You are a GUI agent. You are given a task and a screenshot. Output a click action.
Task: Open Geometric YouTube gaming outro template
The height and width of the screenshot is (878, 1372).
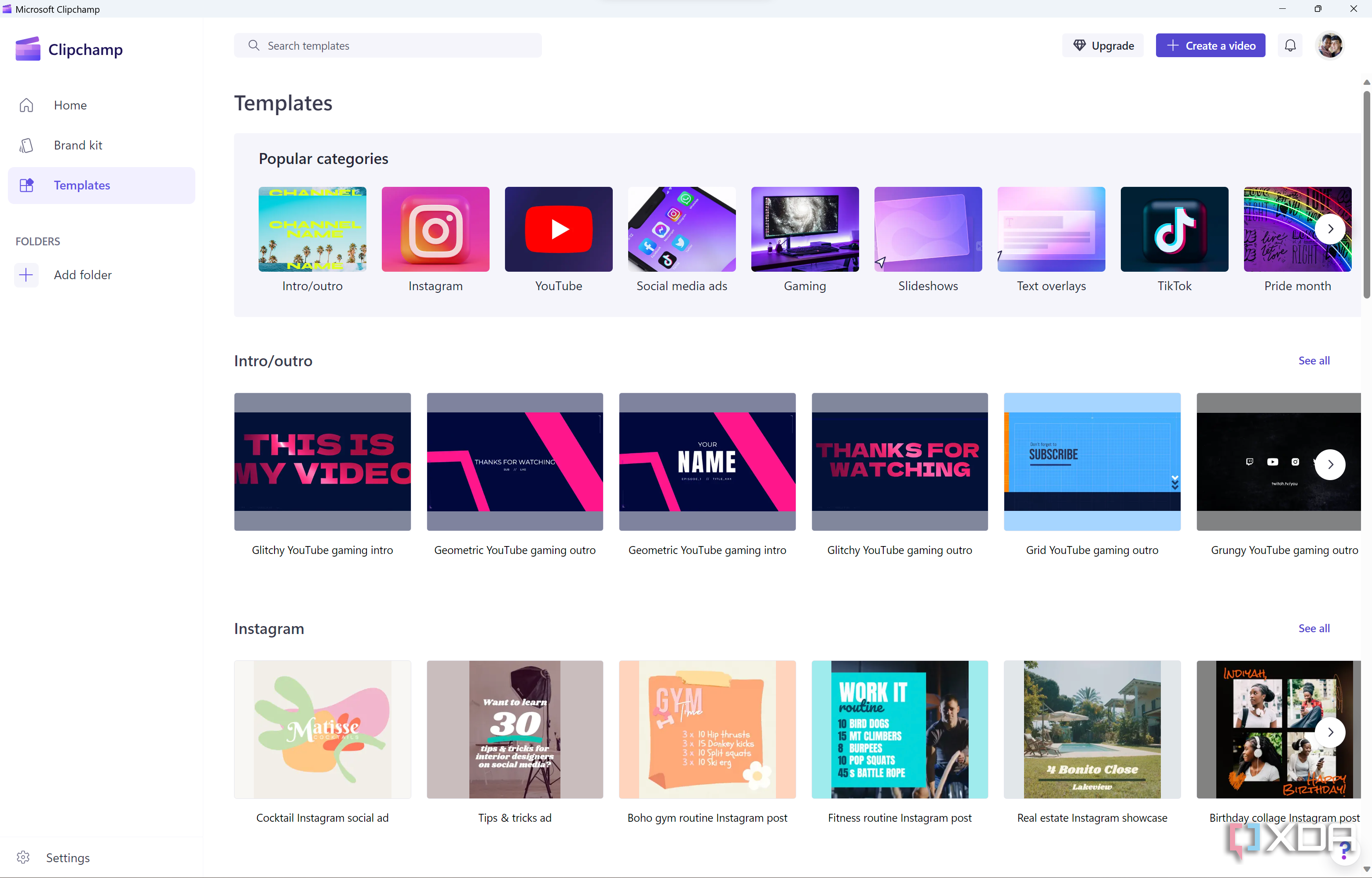pos(514,462)
